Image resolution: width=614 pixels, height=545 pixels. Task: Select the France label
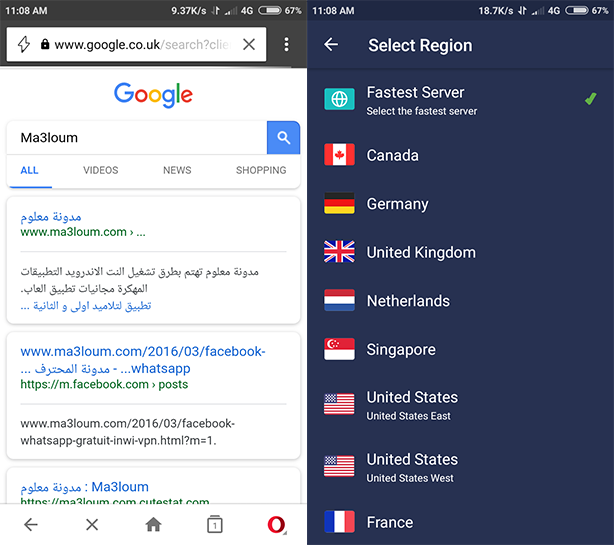click(x=390, y=522)
